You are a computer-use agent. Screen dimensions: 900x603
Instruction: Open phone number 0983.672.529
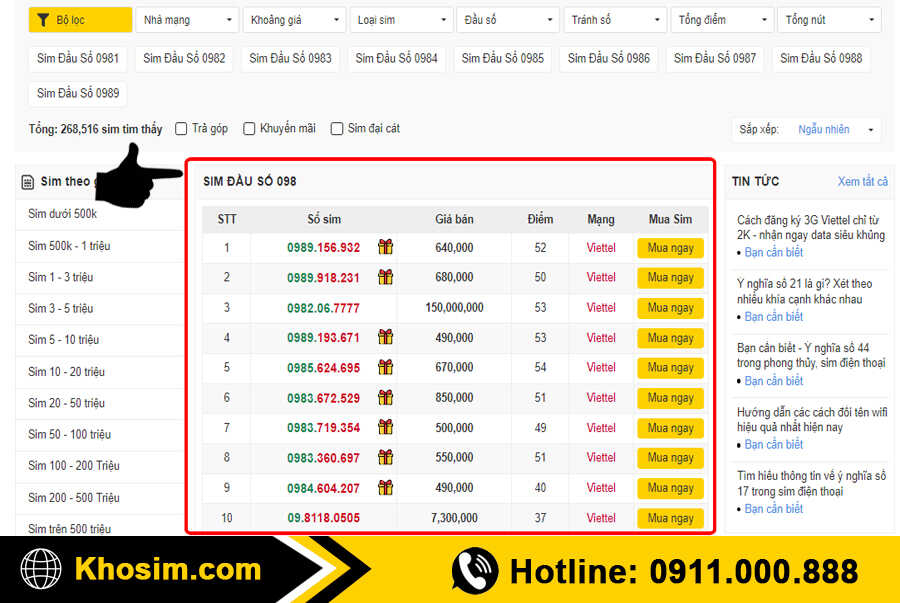point(323,398)
